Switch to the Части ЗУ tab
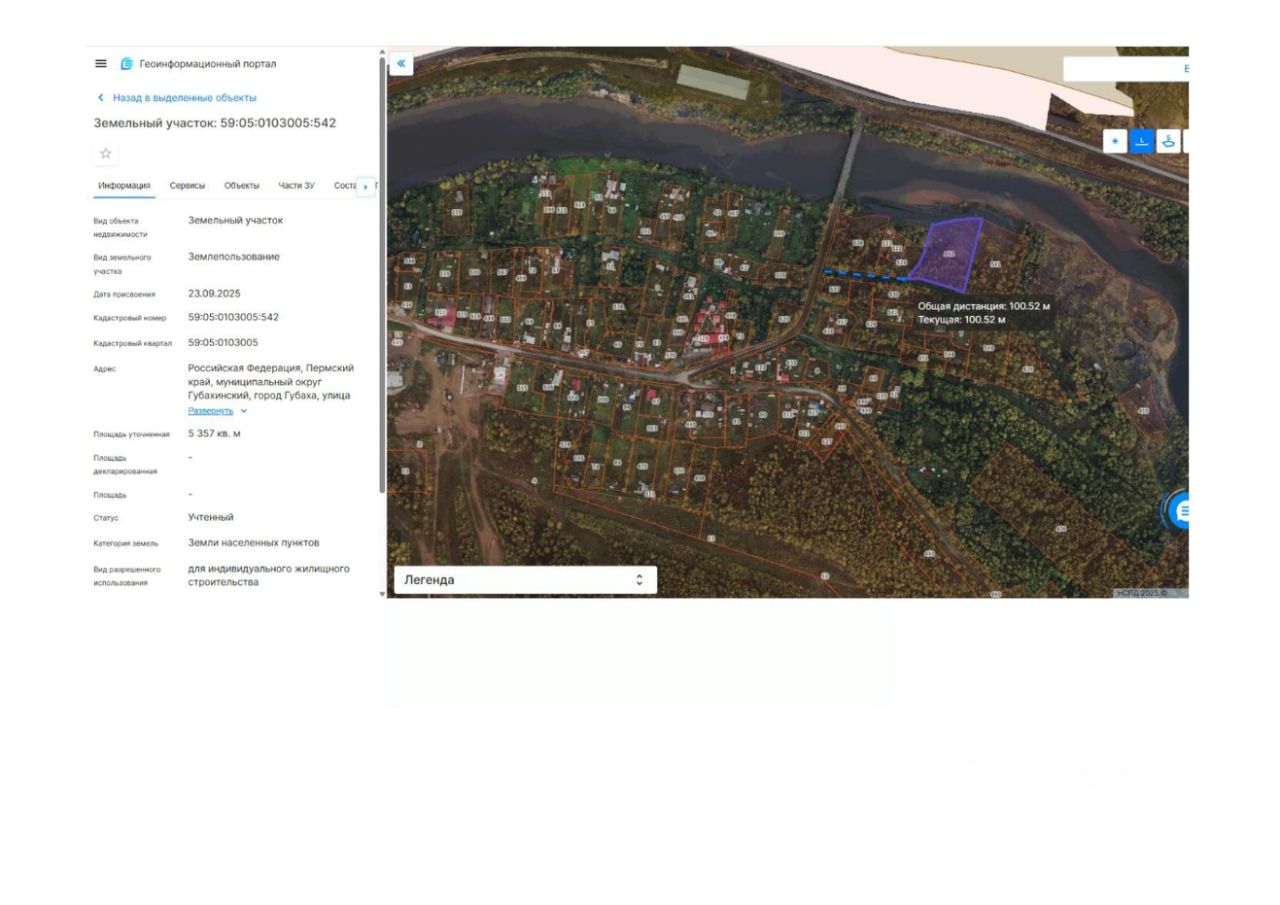 click(296, 186)
